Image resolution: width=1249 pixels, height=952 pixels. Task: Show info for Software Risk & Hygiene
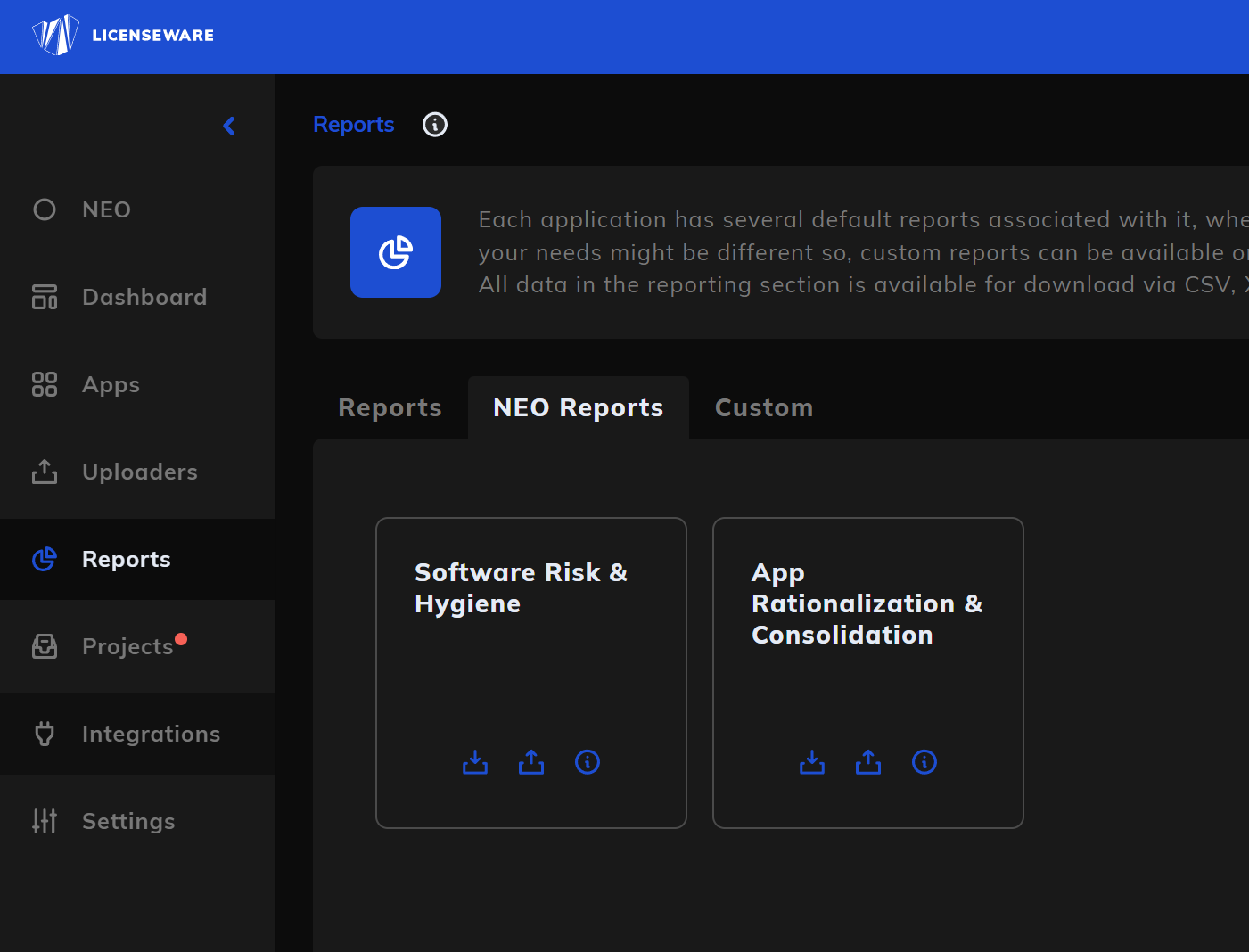click(x=588, y=762)
